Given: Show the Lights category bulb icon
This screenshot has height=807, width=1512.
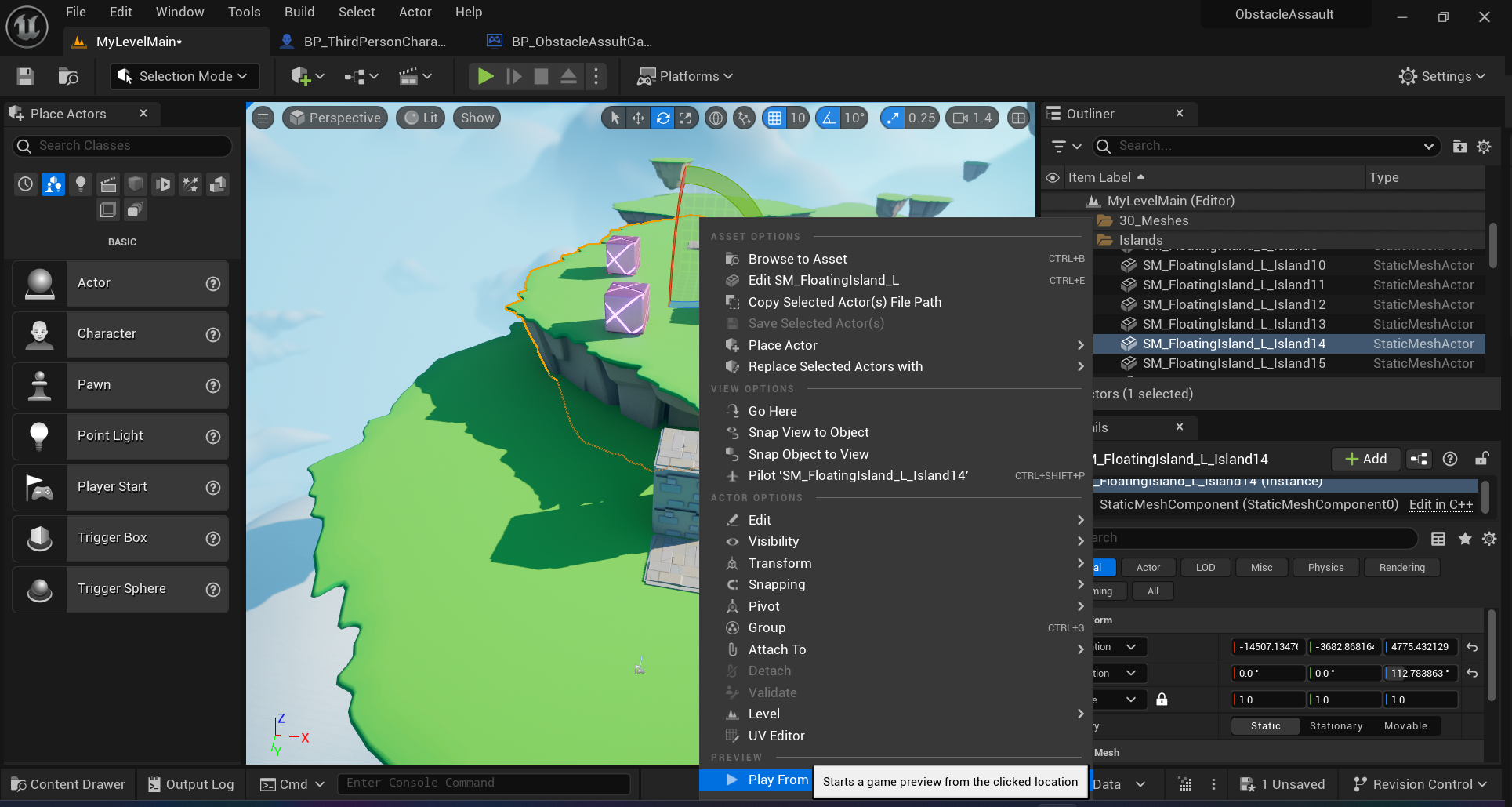Looking at the screenshot, I should [81, 184].
